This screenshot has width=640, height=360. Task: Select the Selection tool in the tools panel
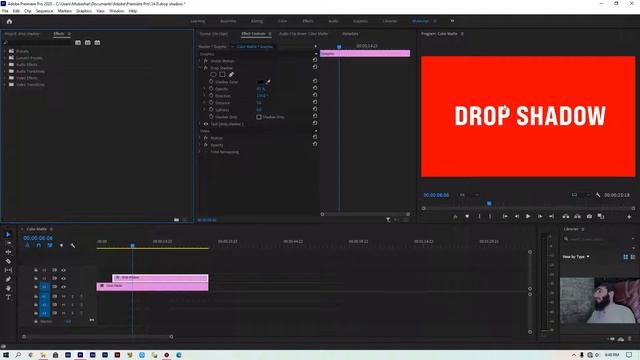tap(8, 234)
